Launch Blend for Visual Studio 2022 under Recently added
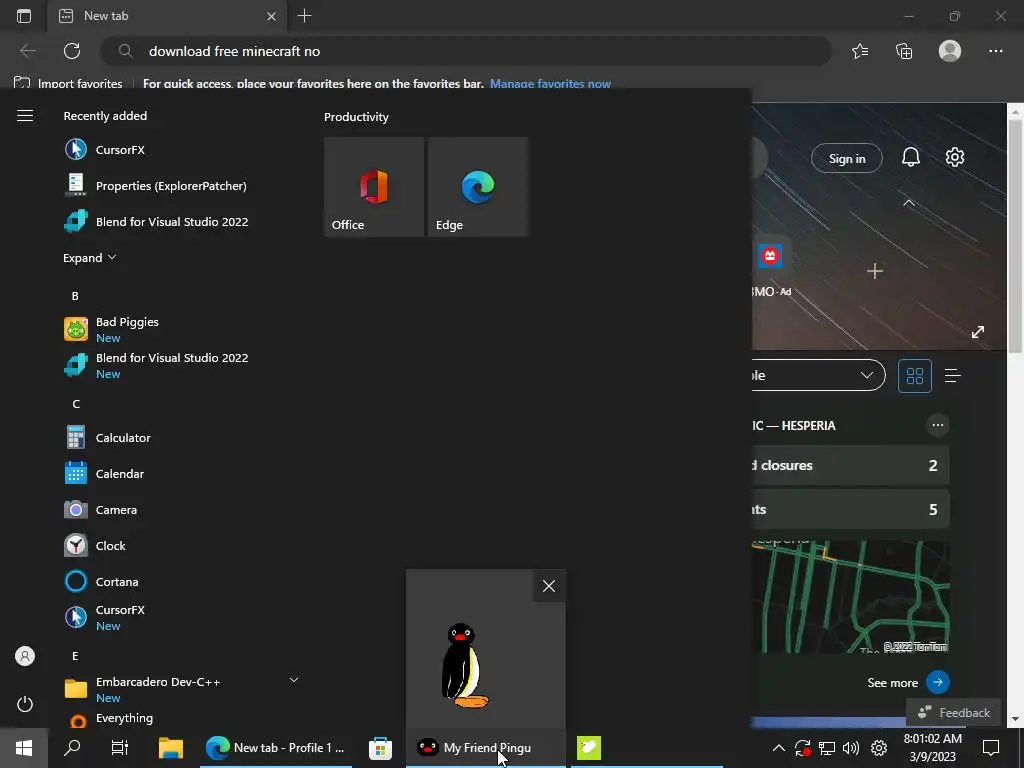Image resolution: width=1024 pixels, height=768 pixels. point(155,221)
